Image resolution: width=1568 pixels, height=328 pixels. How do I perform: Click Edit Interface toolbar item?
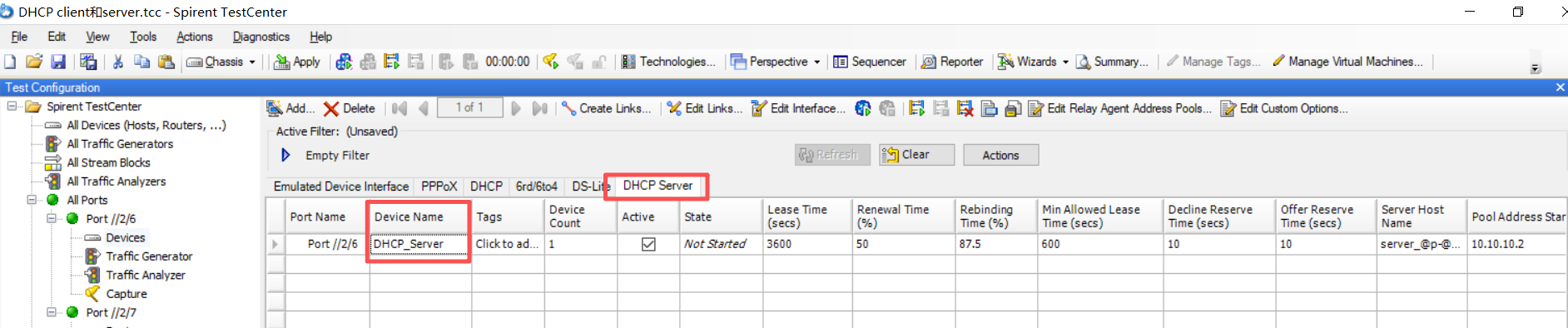tap(798, 108)
